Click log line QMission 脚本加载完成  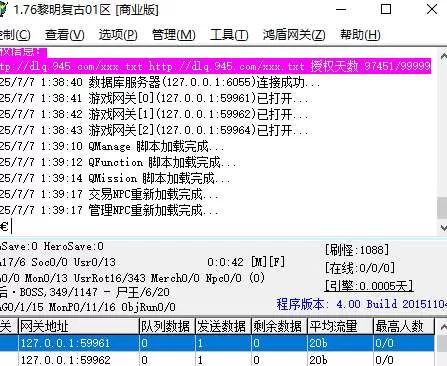[115, 178]
